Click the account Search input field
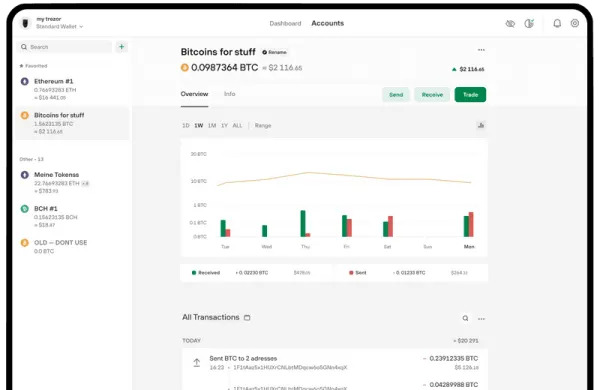The image size is (600, 390). 64,47
